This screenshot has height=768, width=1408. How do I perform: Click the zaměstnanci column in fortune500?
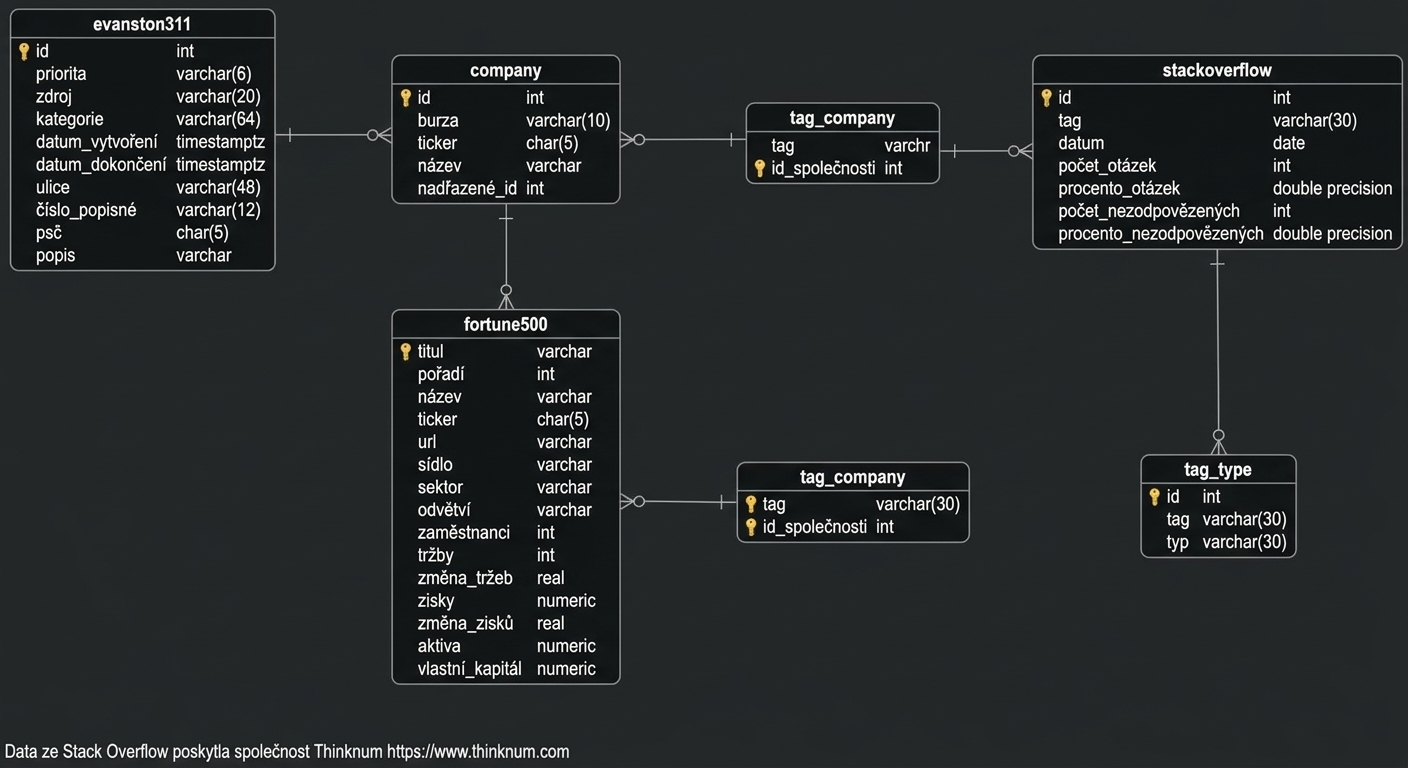tap(464, 533)
